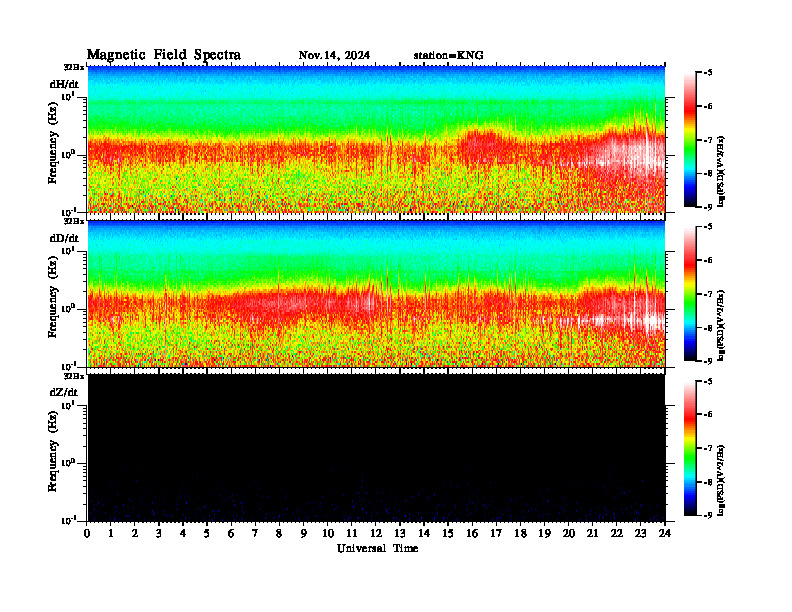Click the dH/dt panel color scale bar
Viewport: 792px width, 612px height.
689,140
